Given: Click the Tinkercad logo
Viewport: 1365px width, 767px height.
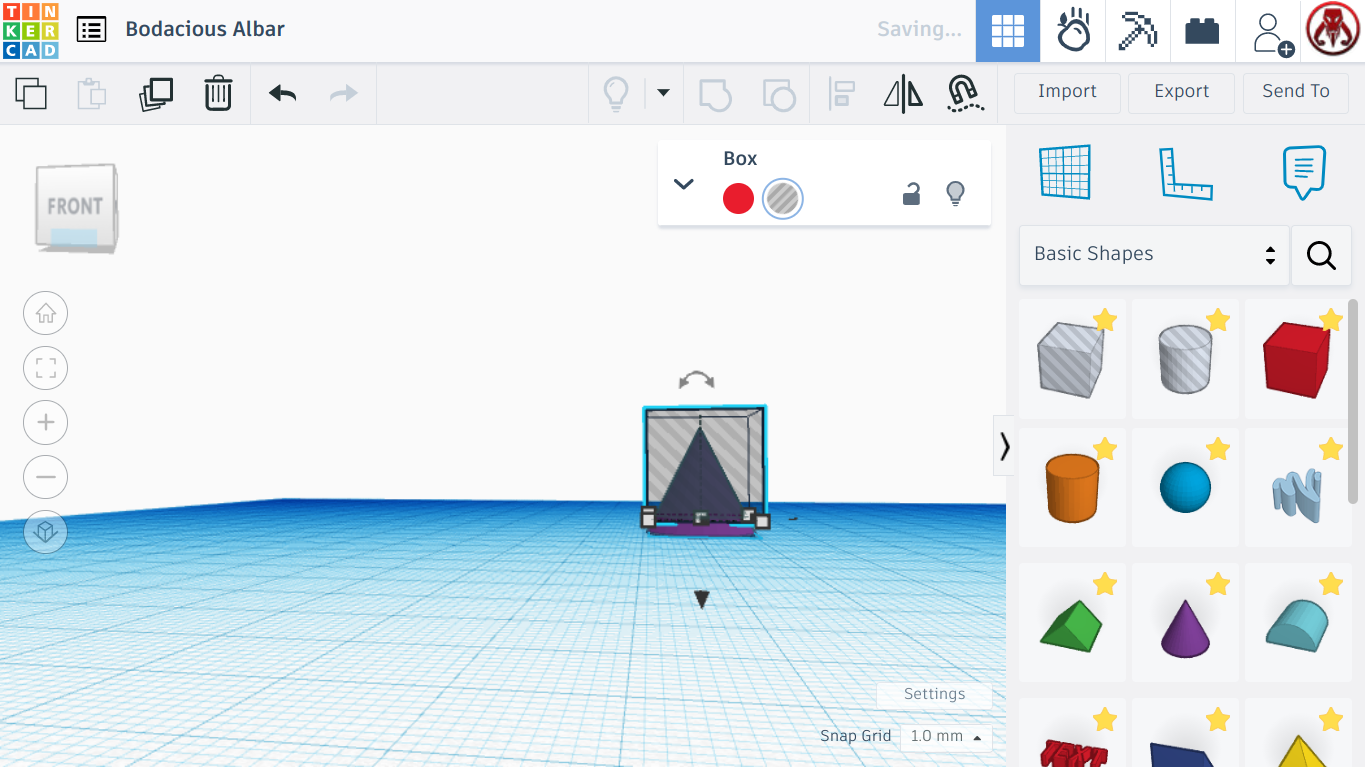Looking at the screenshot, I should 31,31.
